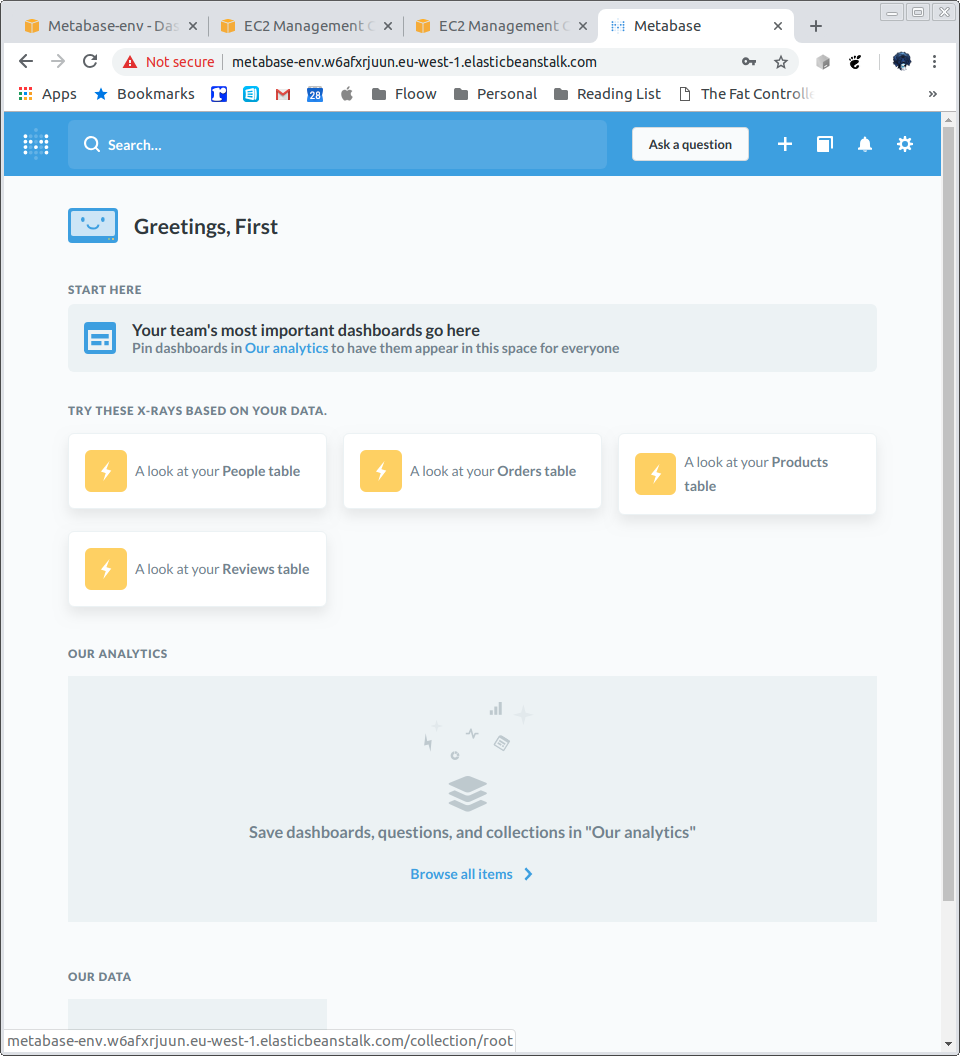Open the Chrome three-dot menu
Screen dimensions: 960x1056
[934, 61]
